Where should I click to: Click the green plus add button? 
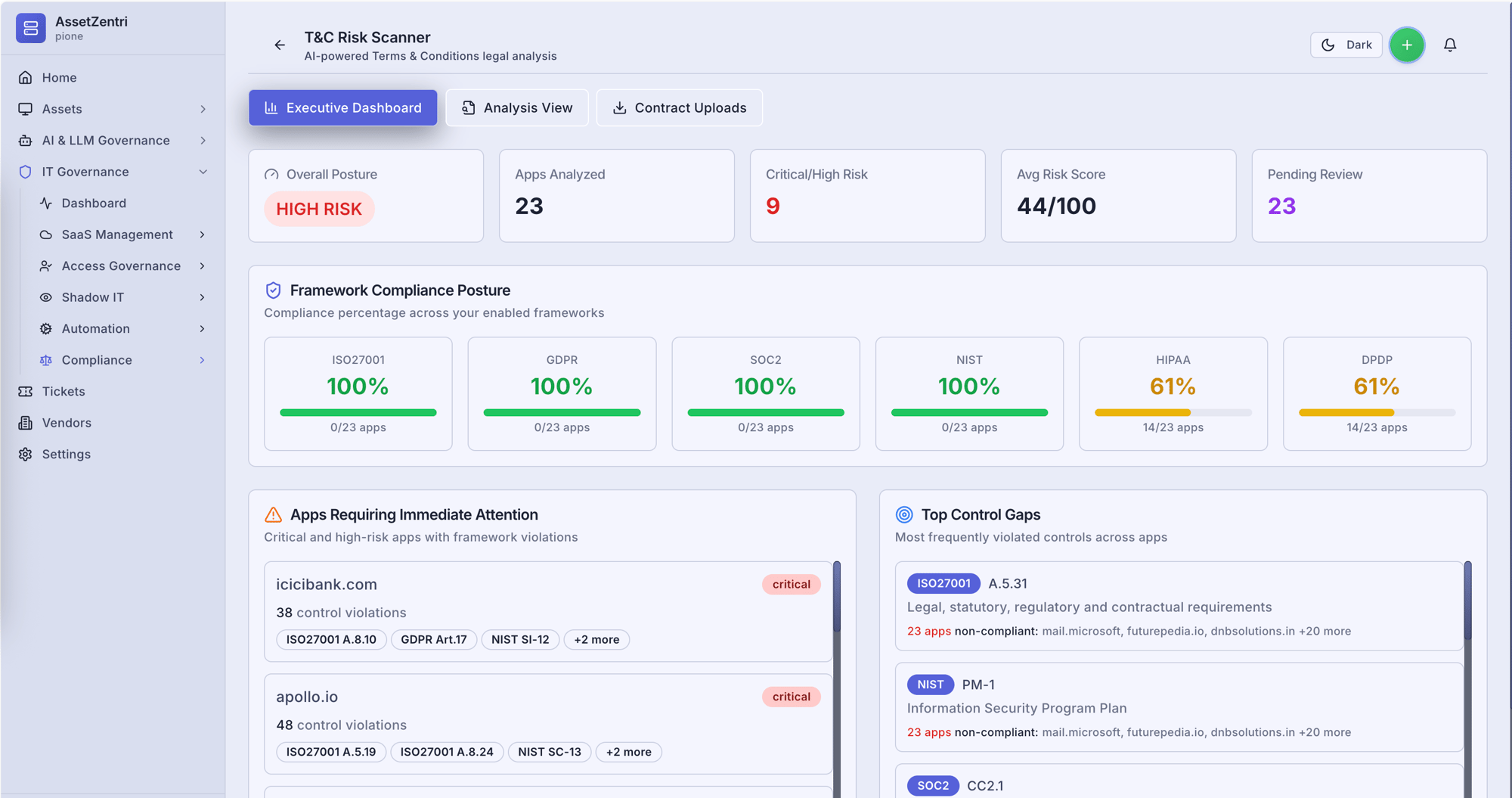tap(1407, 45)
